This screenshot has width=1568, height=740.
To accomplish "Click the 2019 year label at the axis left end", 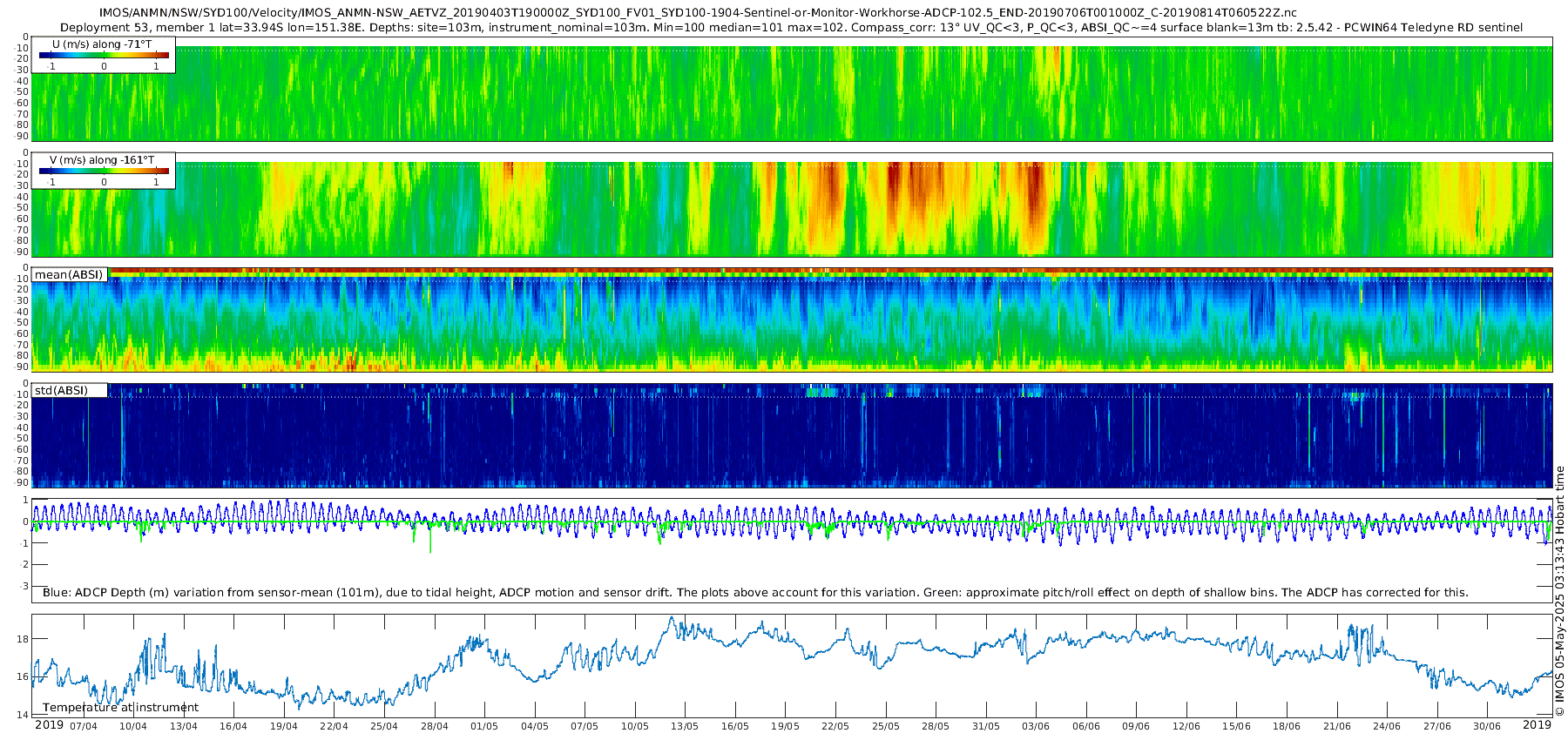I will pyautogui.click(x=49, y=725).
